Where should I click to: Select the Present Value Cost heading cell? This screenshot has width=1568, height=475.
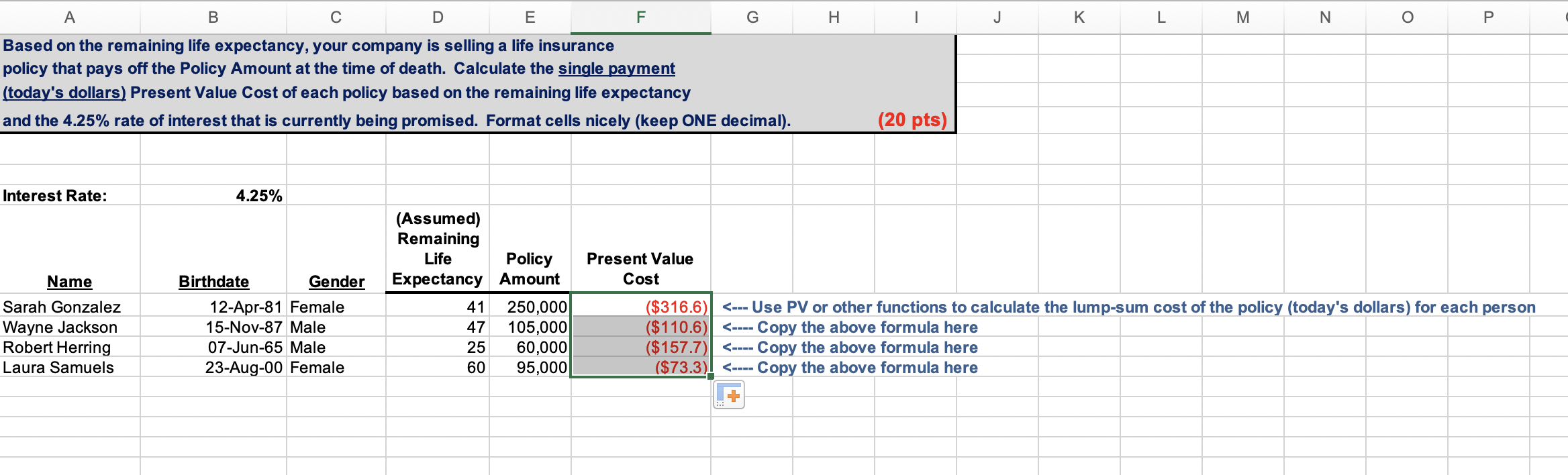coord(641,249)
